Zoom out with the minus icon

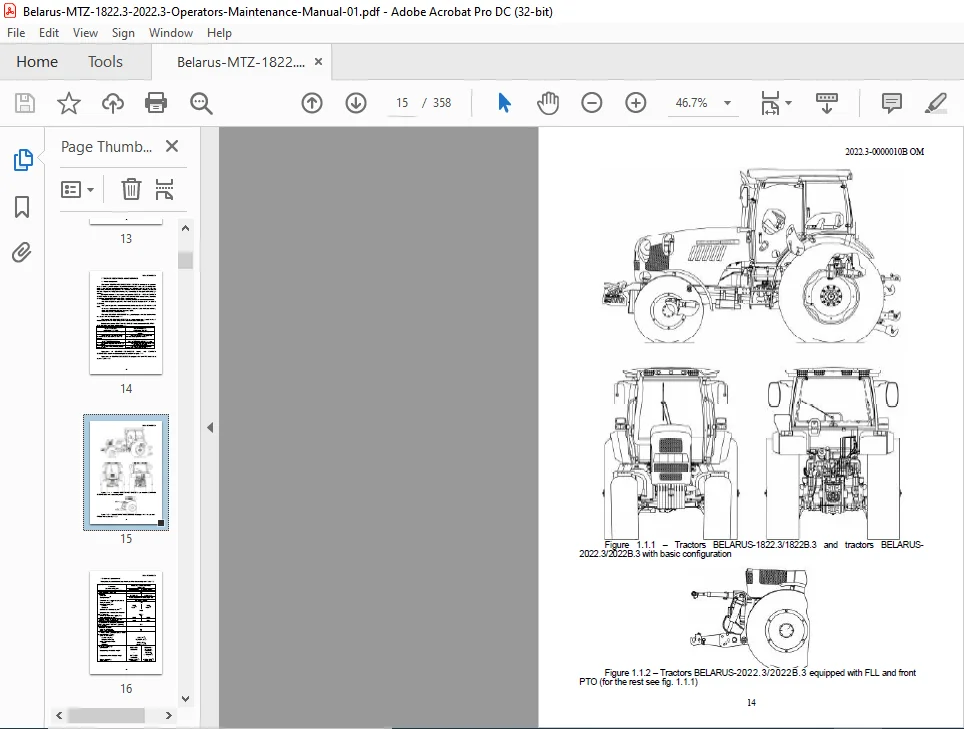591,103
